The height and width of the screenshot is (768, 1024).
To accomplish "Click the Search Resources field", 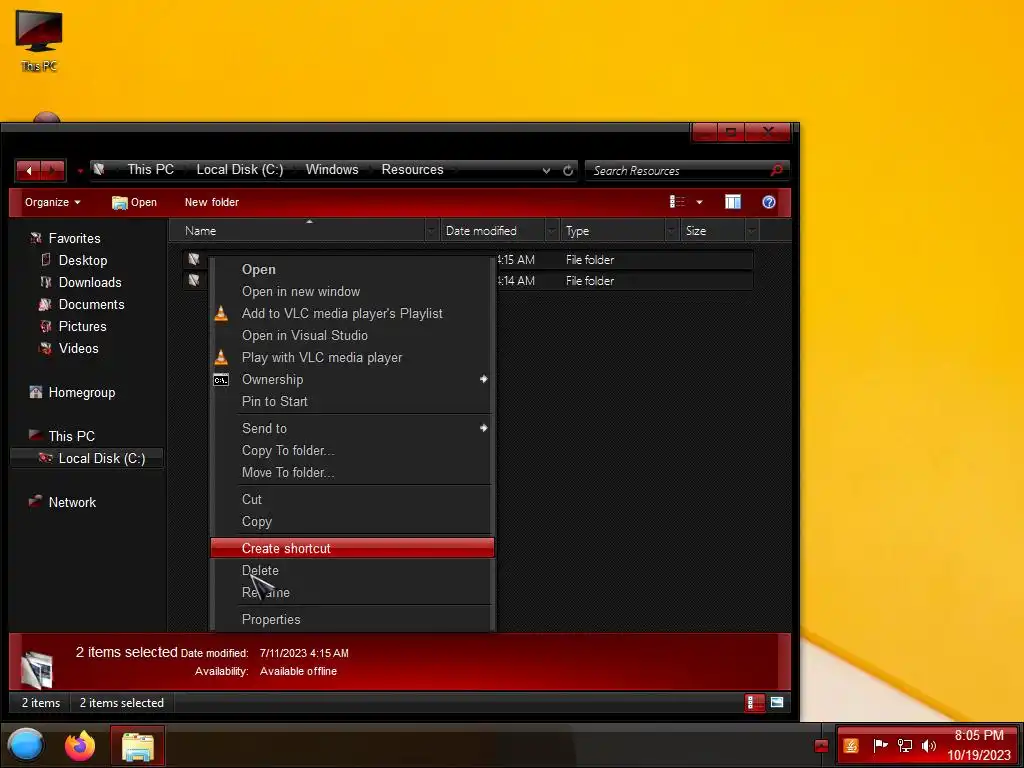I will tap(678, 170).
